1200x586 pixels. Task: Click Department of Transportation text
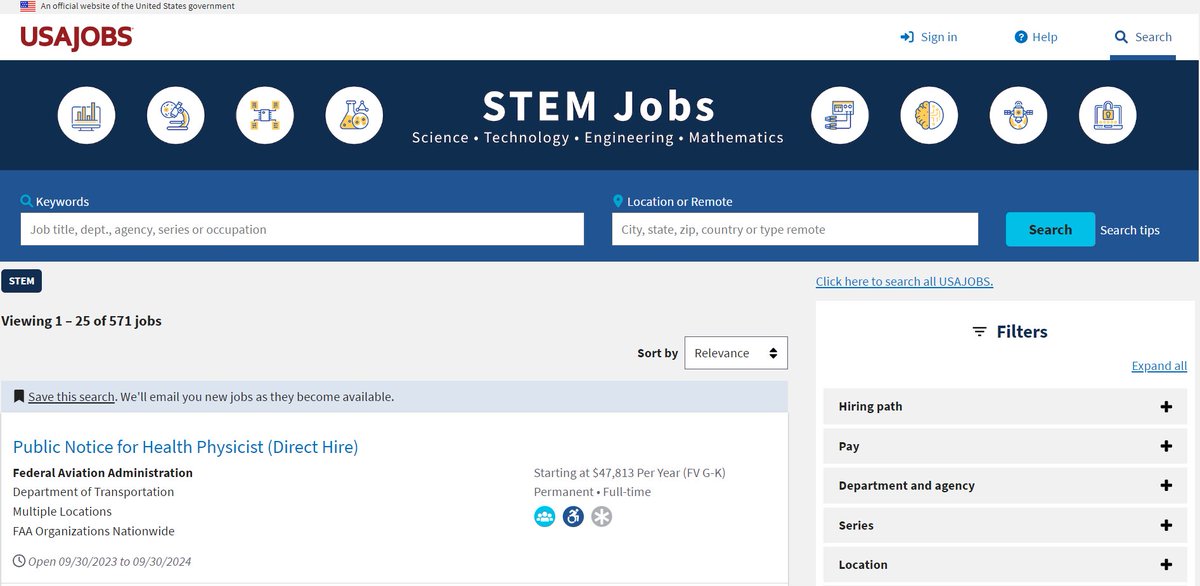(93, 492)
